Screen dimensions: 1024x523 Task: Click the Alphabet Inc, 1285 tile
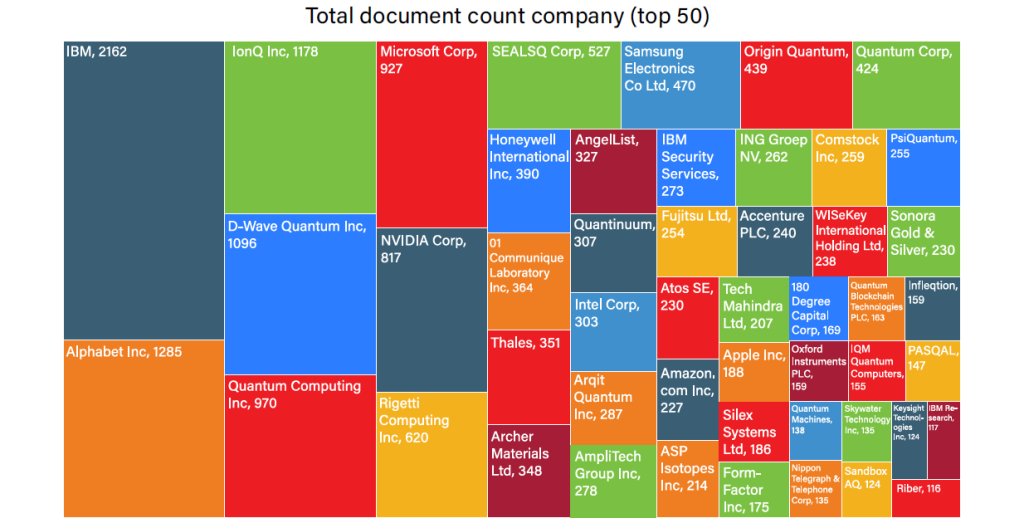144,428
